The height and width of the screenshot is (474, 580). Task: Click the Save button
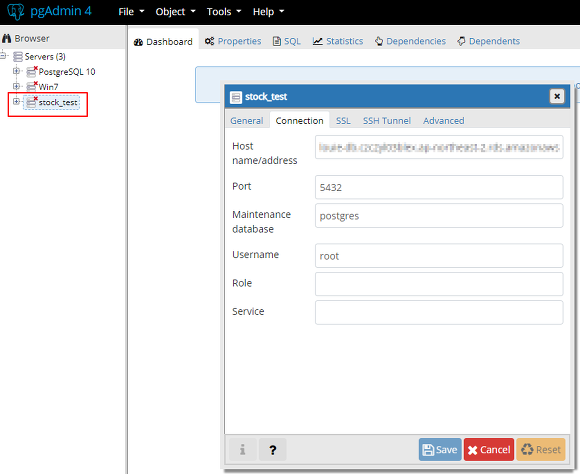pos(440,450)
